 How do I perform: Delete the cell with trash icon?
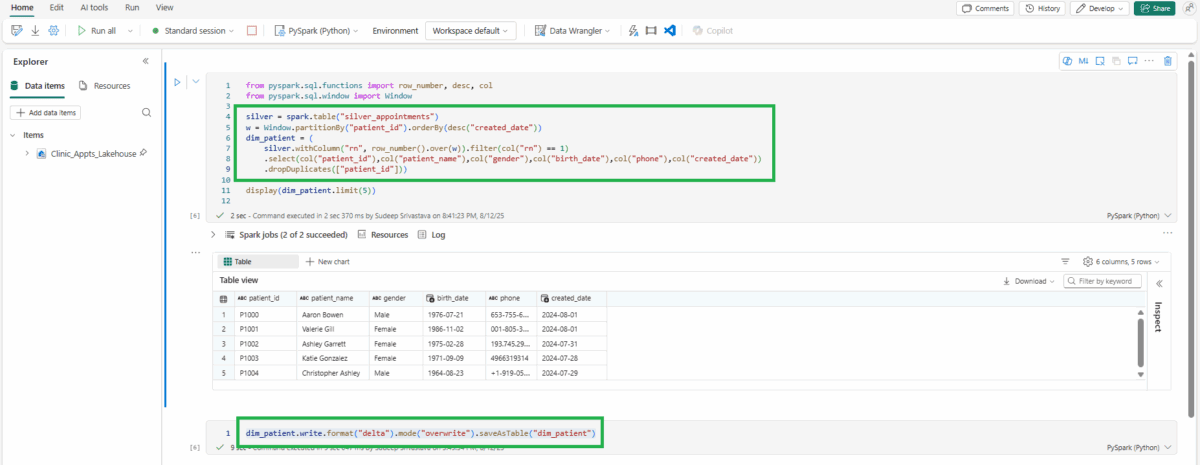(x=1167, y=62)
